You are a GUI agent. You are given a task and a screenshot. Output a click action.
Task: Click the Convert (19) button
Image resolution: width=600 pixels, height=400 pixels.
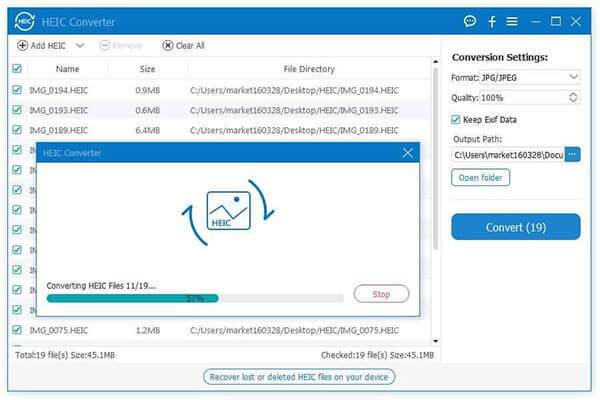(516, 227)
